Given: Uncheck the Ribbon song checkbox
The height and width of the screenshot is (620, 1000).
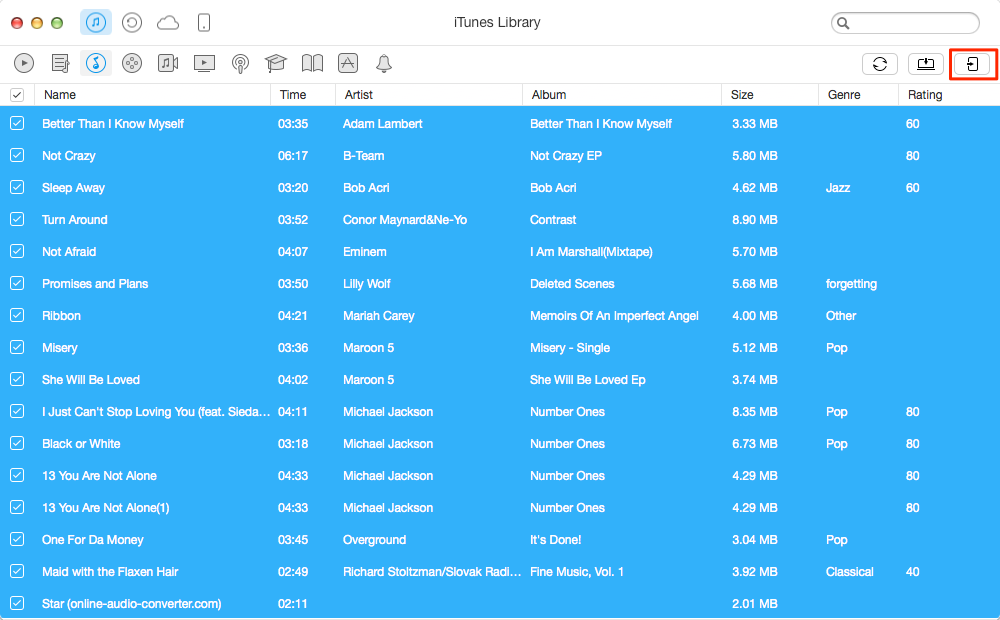Looking at the screenshot, I should 17,315.
